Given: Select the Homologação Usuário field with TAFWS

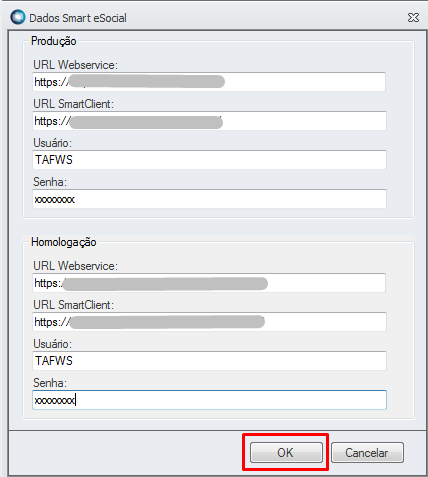Looking at the screenshot, I should 209,361.
